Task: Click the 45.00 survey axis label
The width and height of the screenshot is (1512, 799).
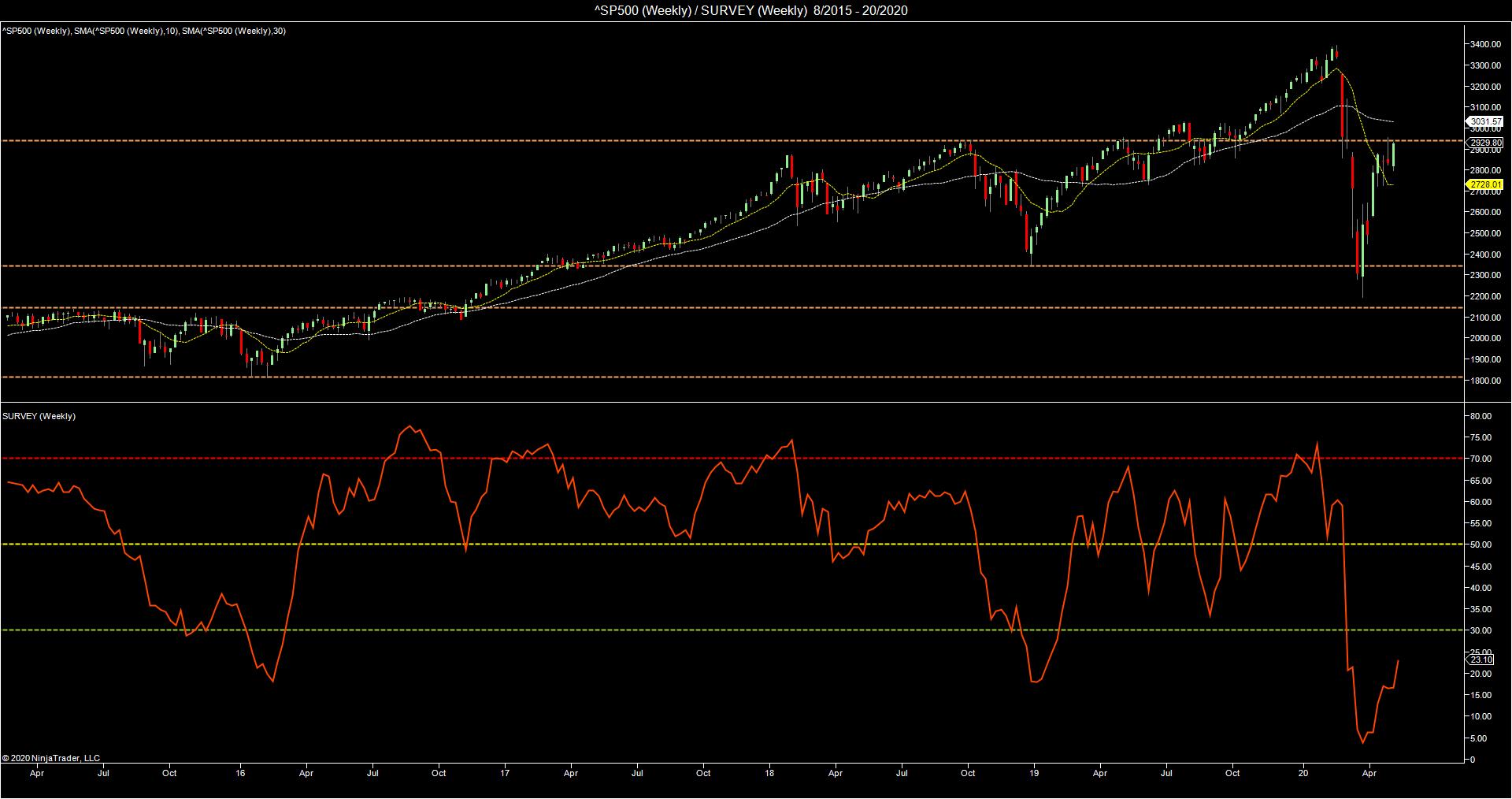Action: click(1481, 567)
